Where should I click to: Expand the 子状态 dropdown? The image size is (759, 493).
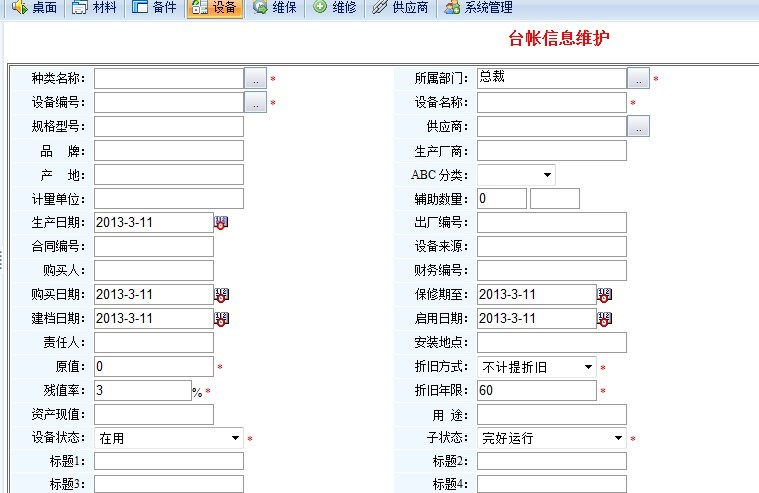[x=618, y=438]
